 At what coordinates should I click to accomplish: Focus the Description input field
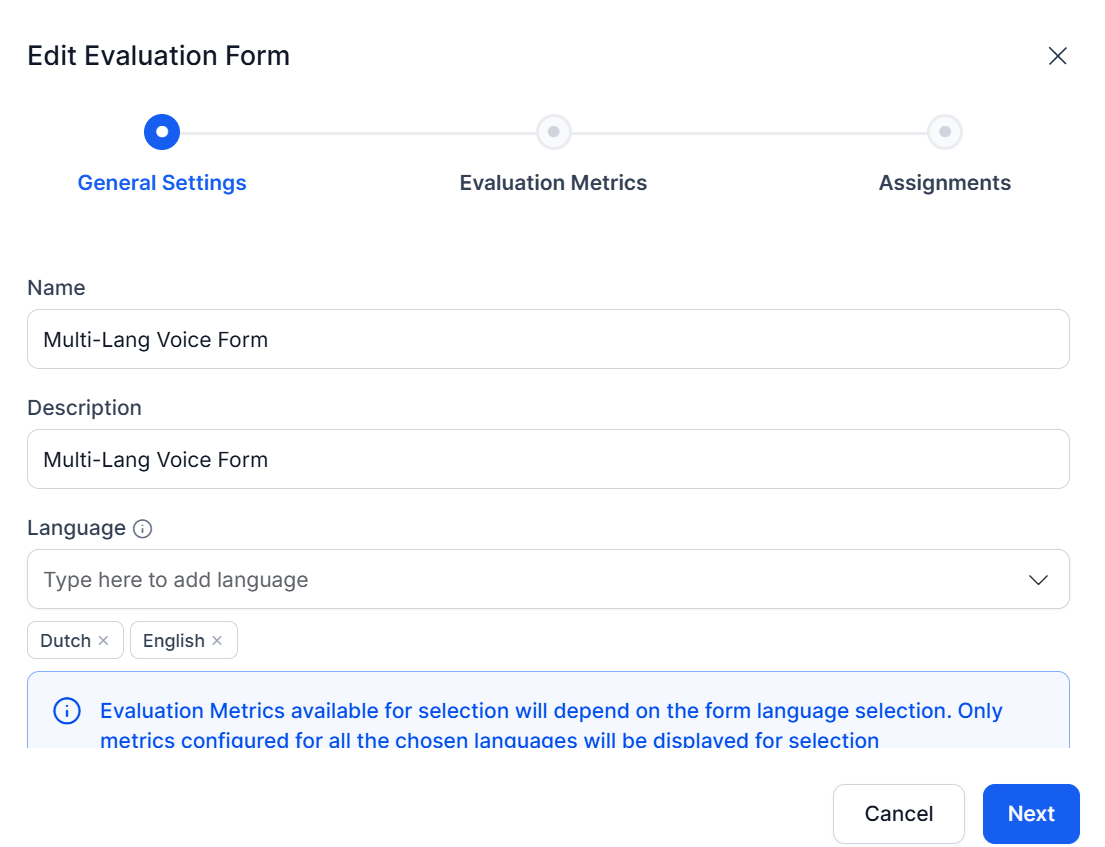(x=548, y=459)
